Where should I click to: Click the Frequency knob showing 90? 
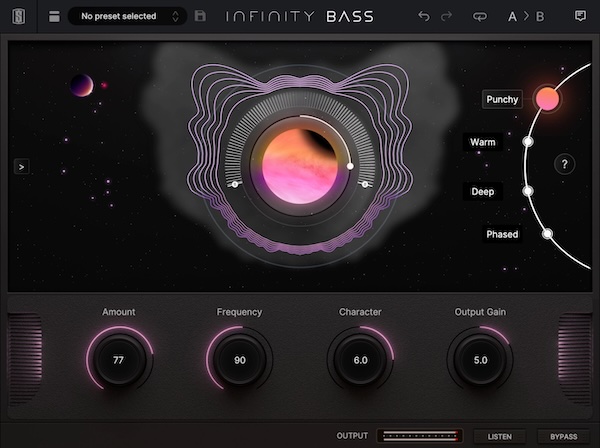240,360
